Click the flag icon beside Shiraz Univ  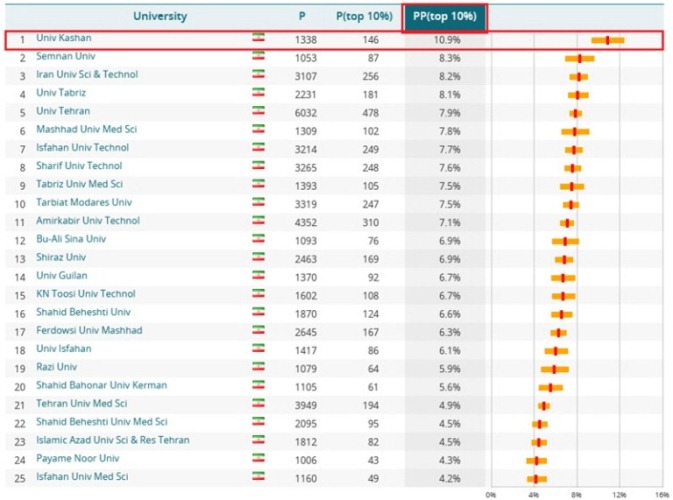point(258,258)
